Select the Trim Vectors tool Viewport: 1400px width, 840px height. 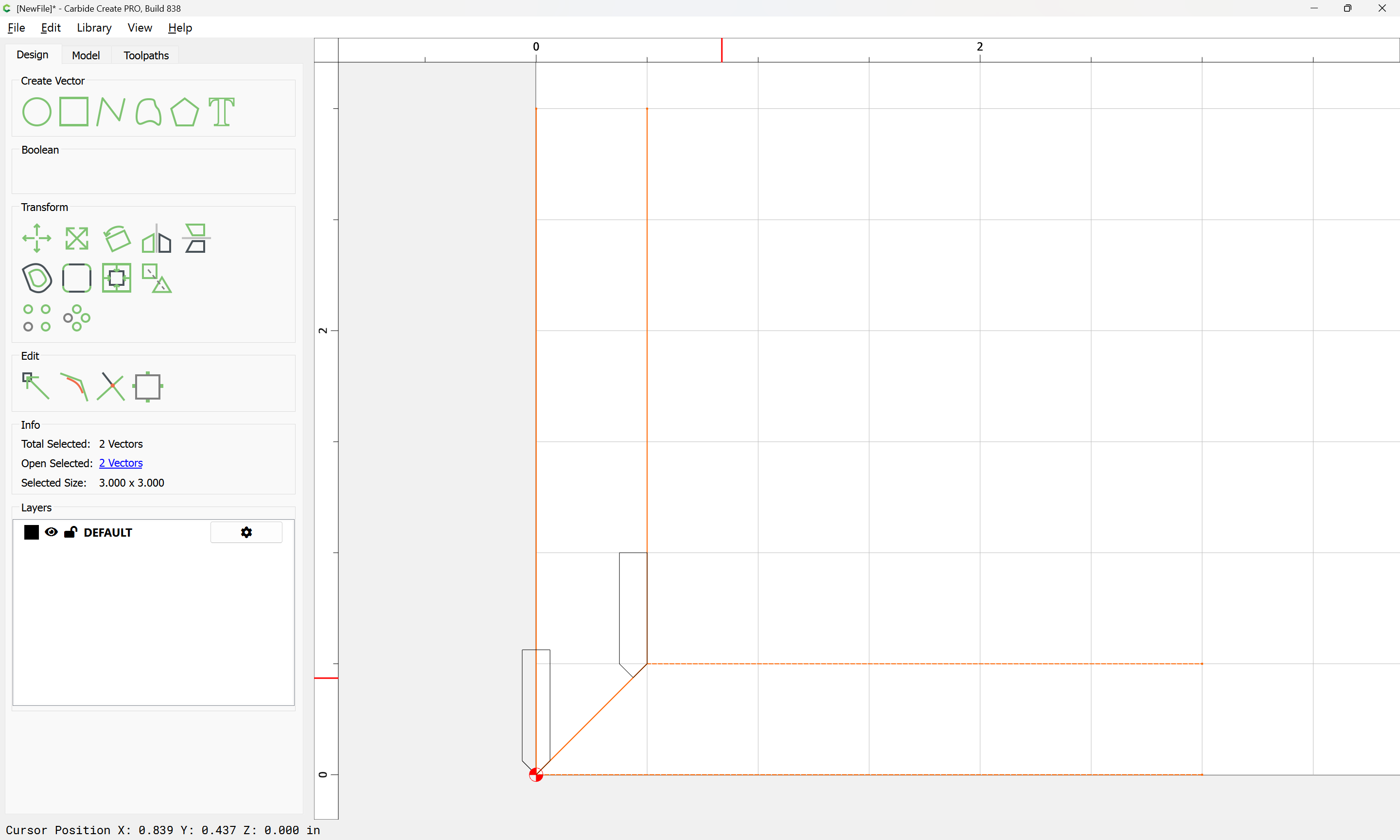coord(110,386)
